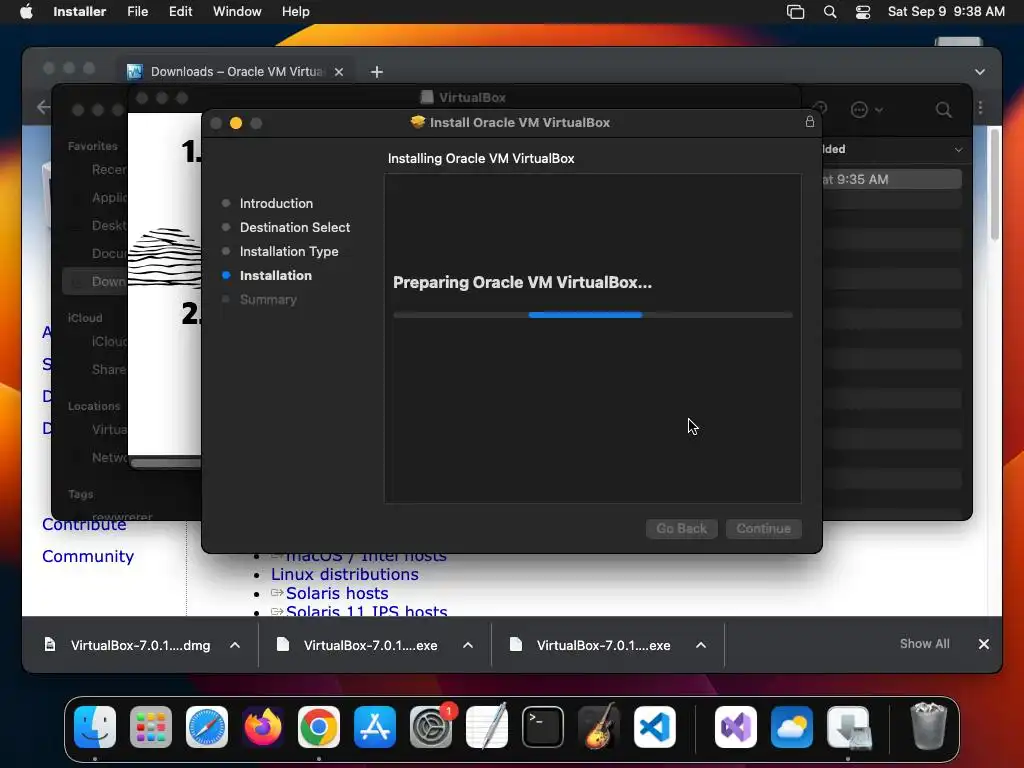Open the Contribute link on the webpage

tap(84, 525)
